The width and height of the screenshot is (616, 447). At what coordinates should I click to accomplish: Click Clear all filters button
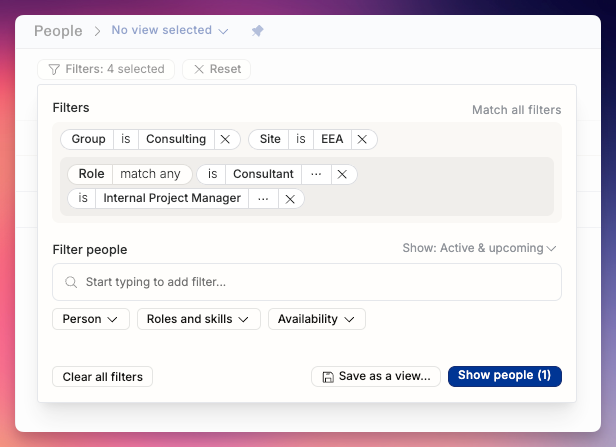[103, 377]
